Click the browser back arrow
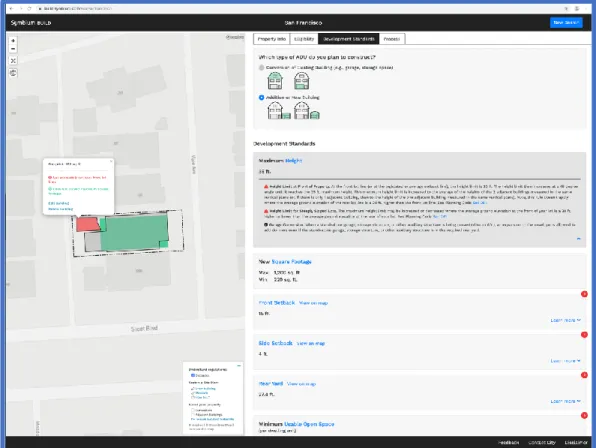This screenshot has height=448, width=596. coord(12,8)
